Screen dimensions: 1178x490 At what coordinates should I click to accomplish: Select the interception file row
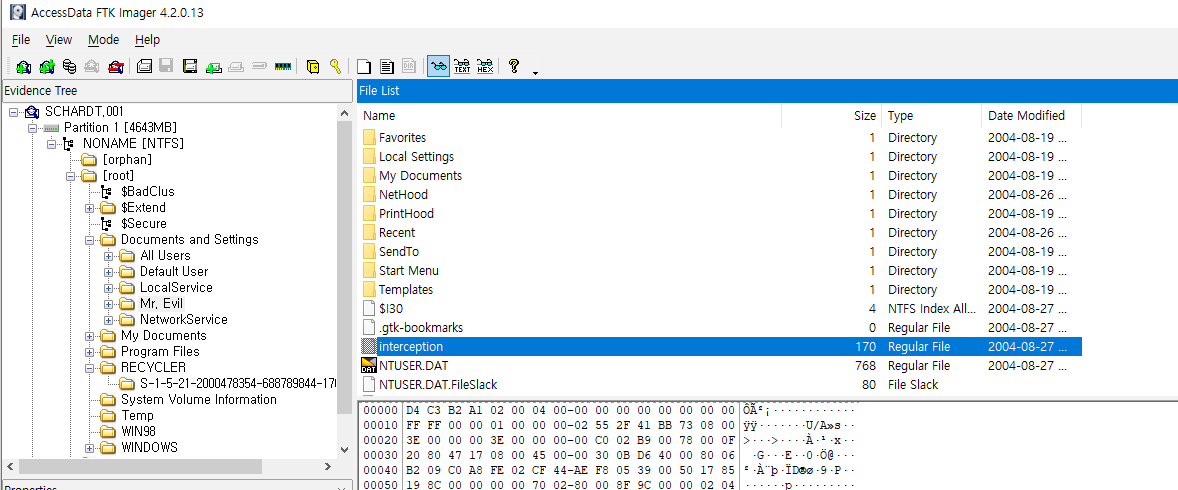tap(720, 347)
